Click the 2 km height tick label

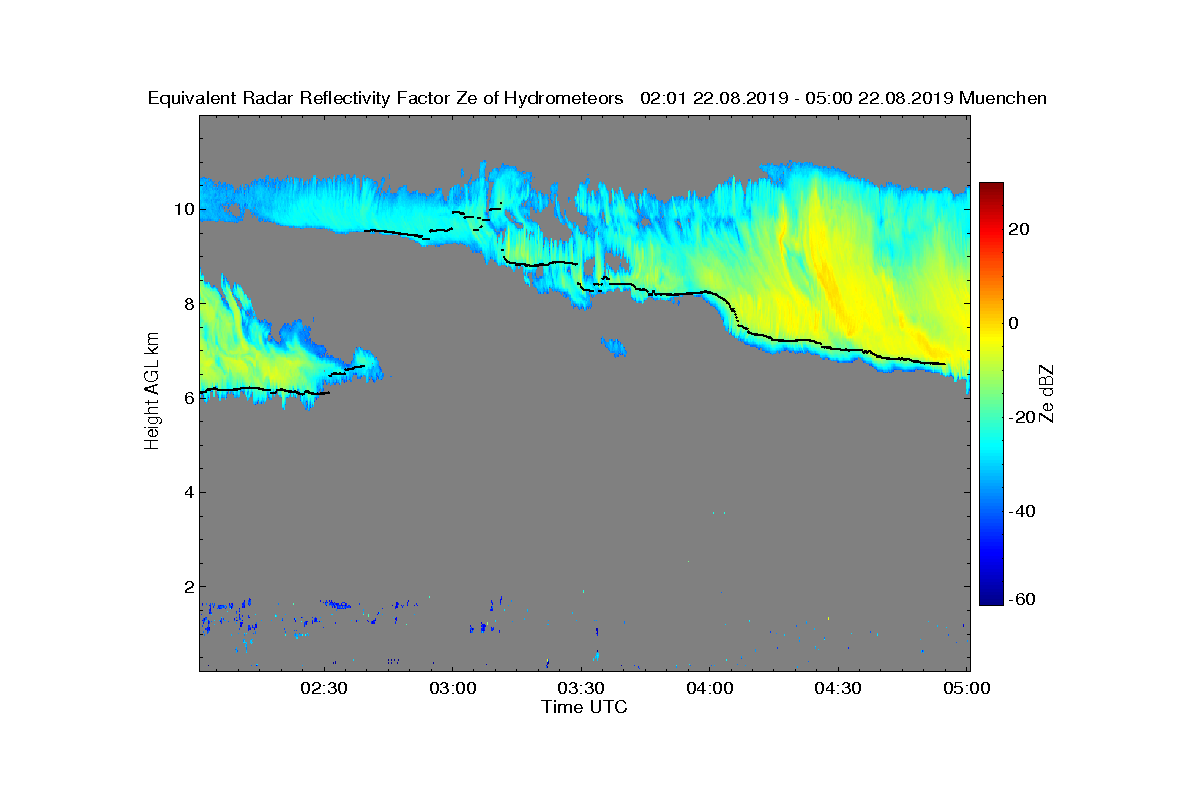(x=187, y=586)
